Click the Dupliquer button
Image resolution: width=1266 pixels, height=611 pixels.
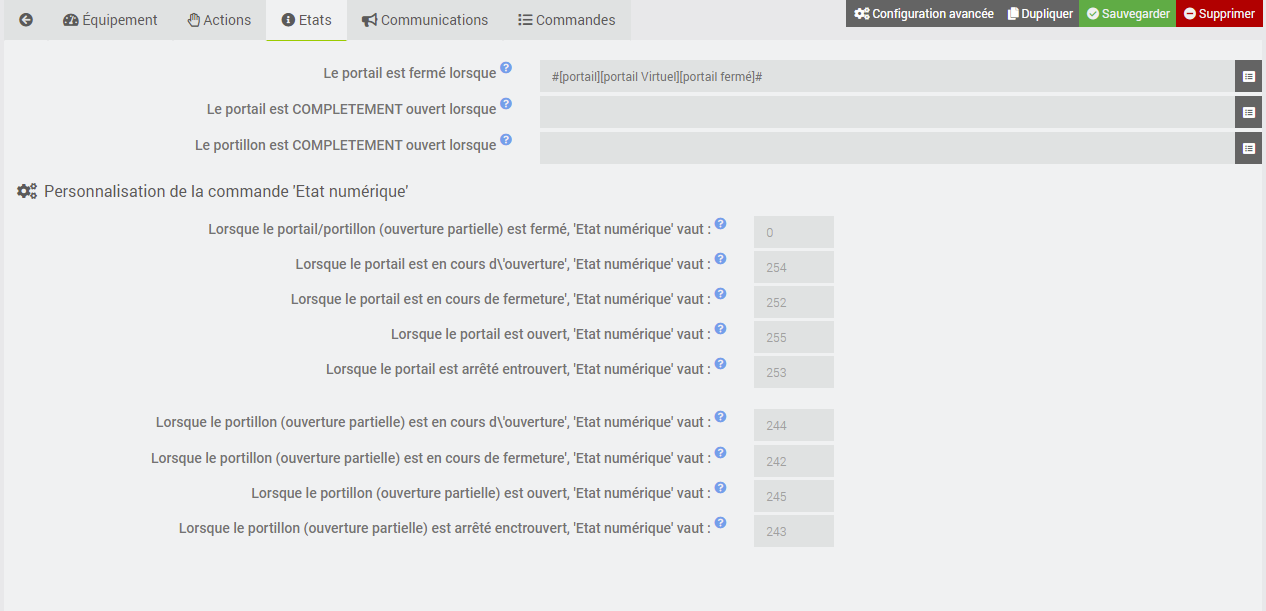click(1040, 14)
